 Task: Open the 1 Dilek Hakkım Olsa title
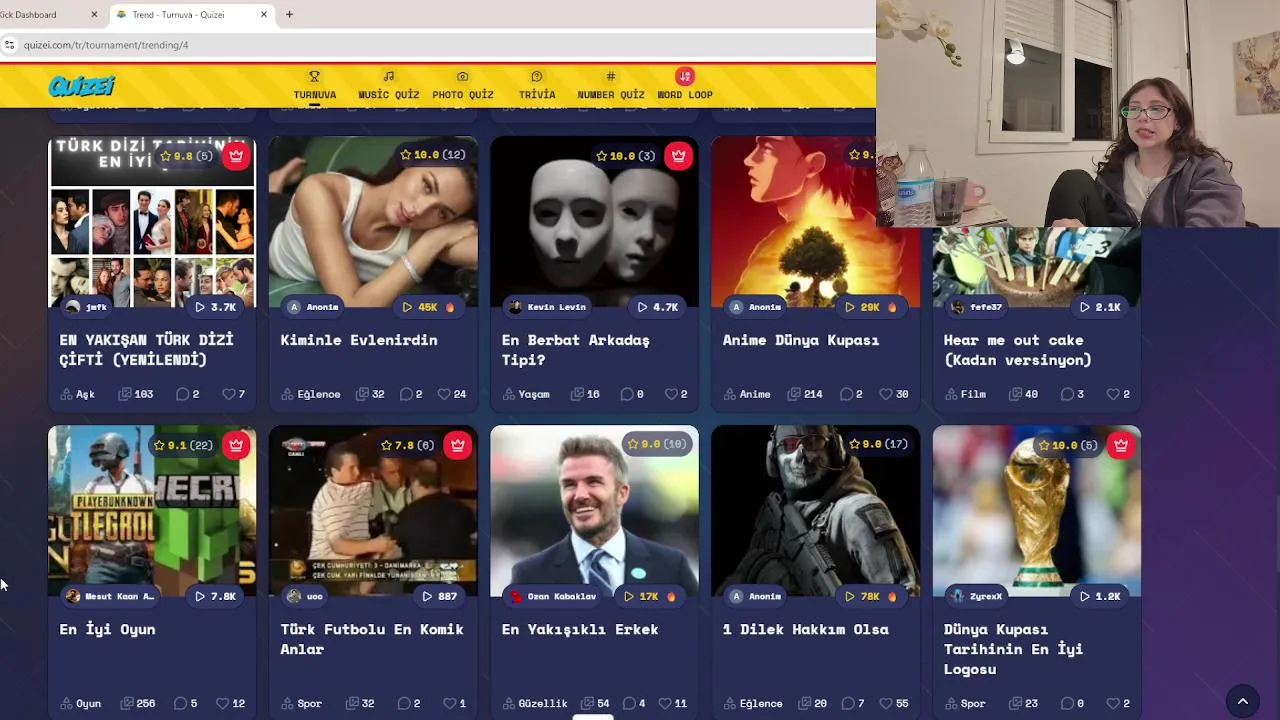806,629
